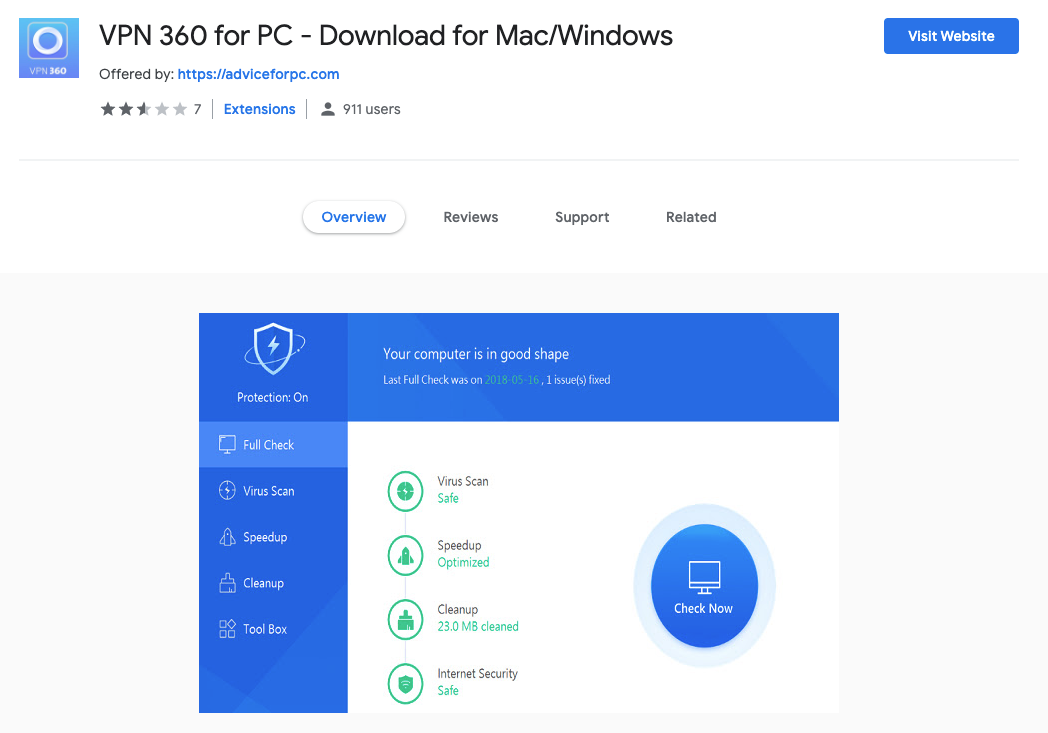Toggle Protection: On status
The height and width of the screenshot is (733, 1048).
pyautogui.click(x=272, y=397)
